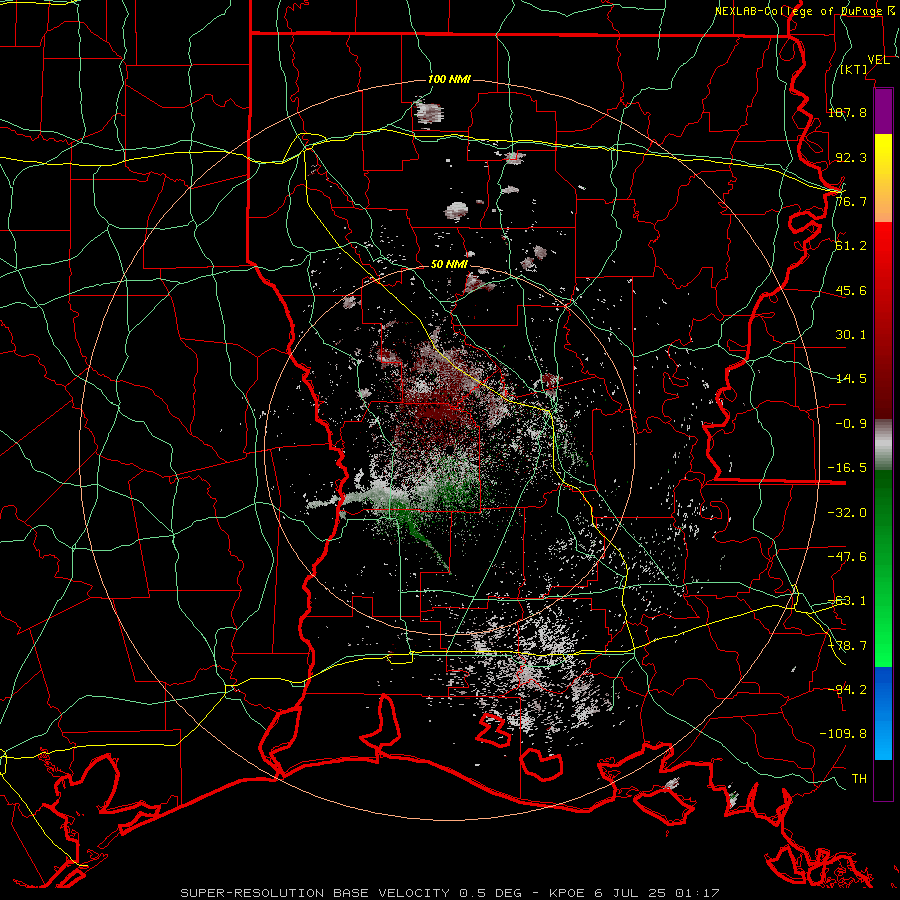Click the -32.0 velocity scale value
The image size is (900, 900).
coord(847,513)
